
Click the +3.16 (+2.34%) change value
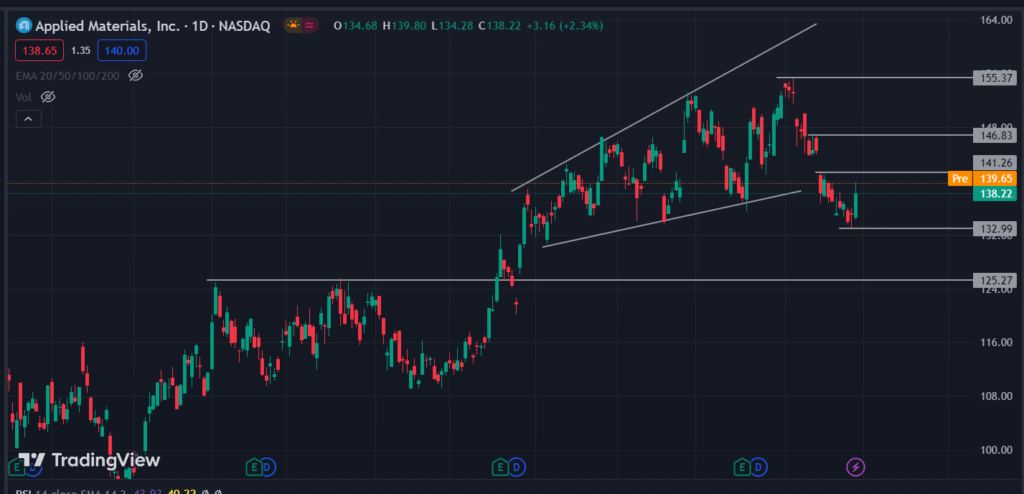(565, 26)
